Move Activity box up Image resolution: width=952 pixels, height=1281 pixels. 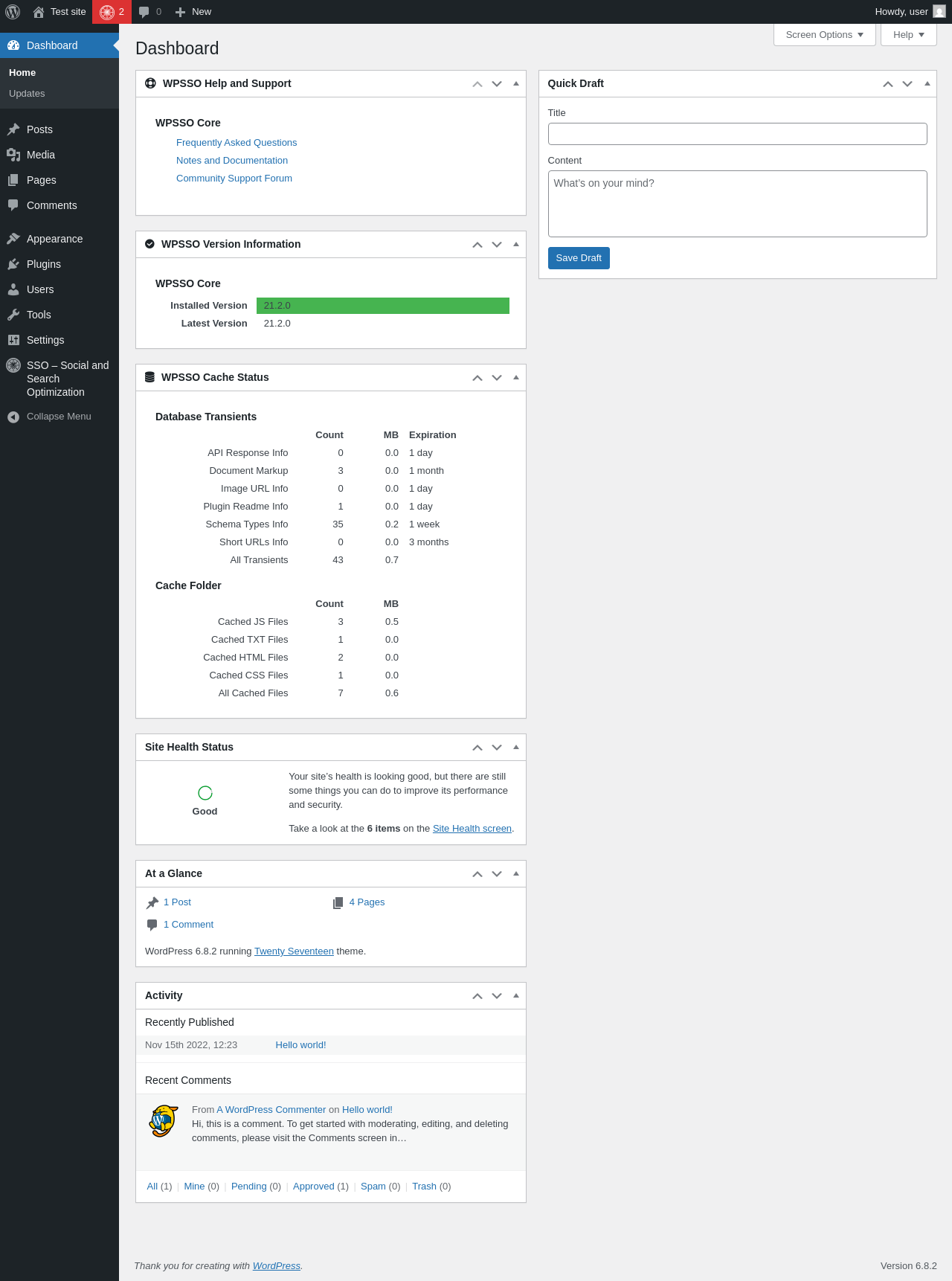[477, 996]
